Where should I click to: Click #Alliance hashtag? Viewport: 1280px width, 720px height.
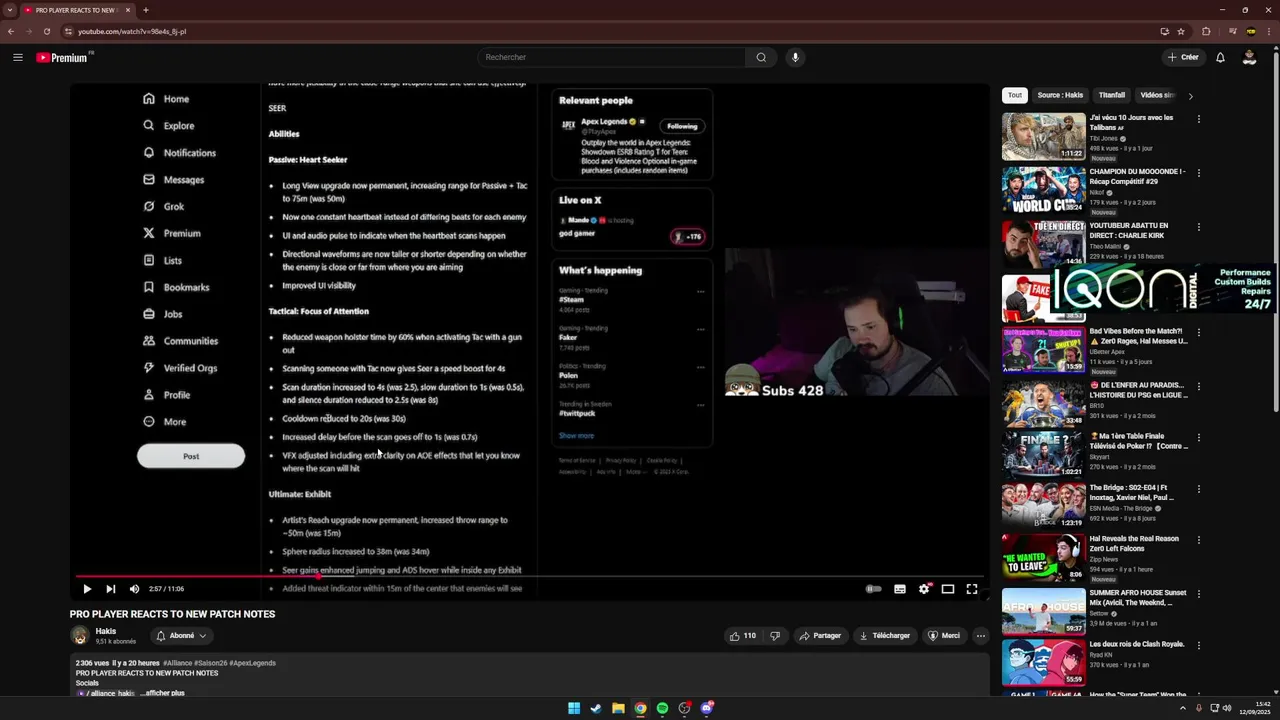coord(178,663)
